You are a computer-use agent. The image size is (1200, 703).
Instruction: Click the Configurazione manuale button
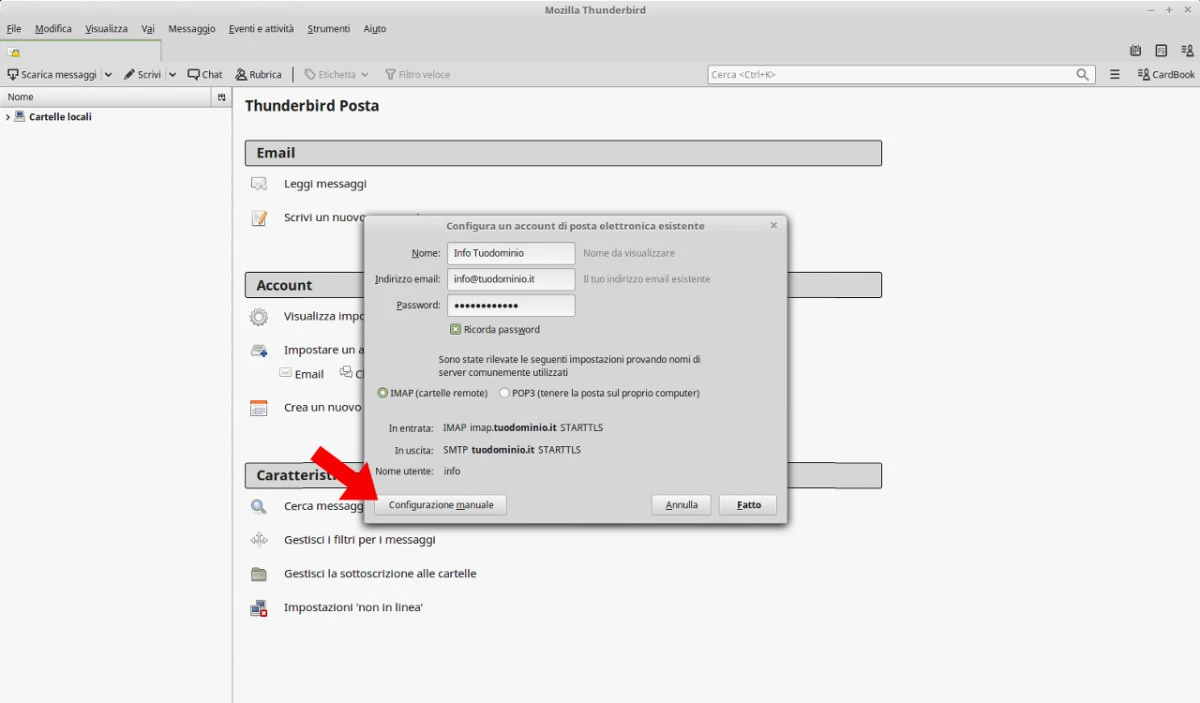(441, 505)
